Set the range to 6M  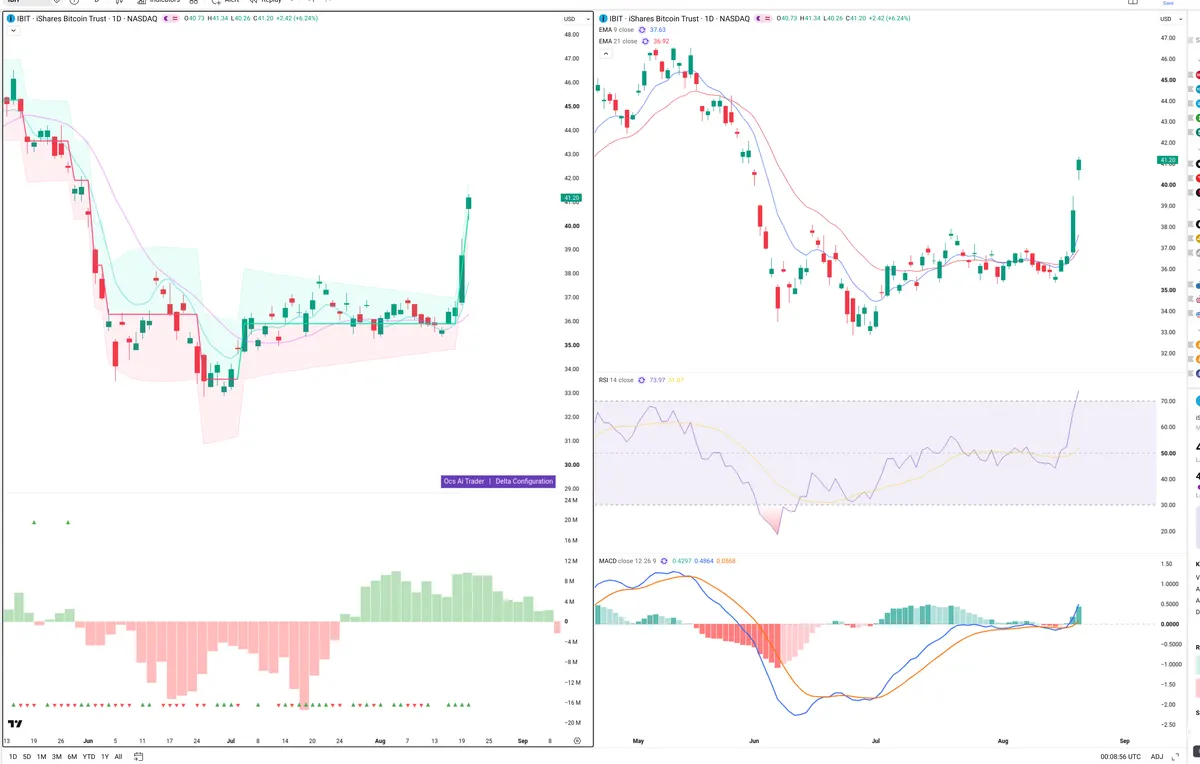tap(72, 757)
